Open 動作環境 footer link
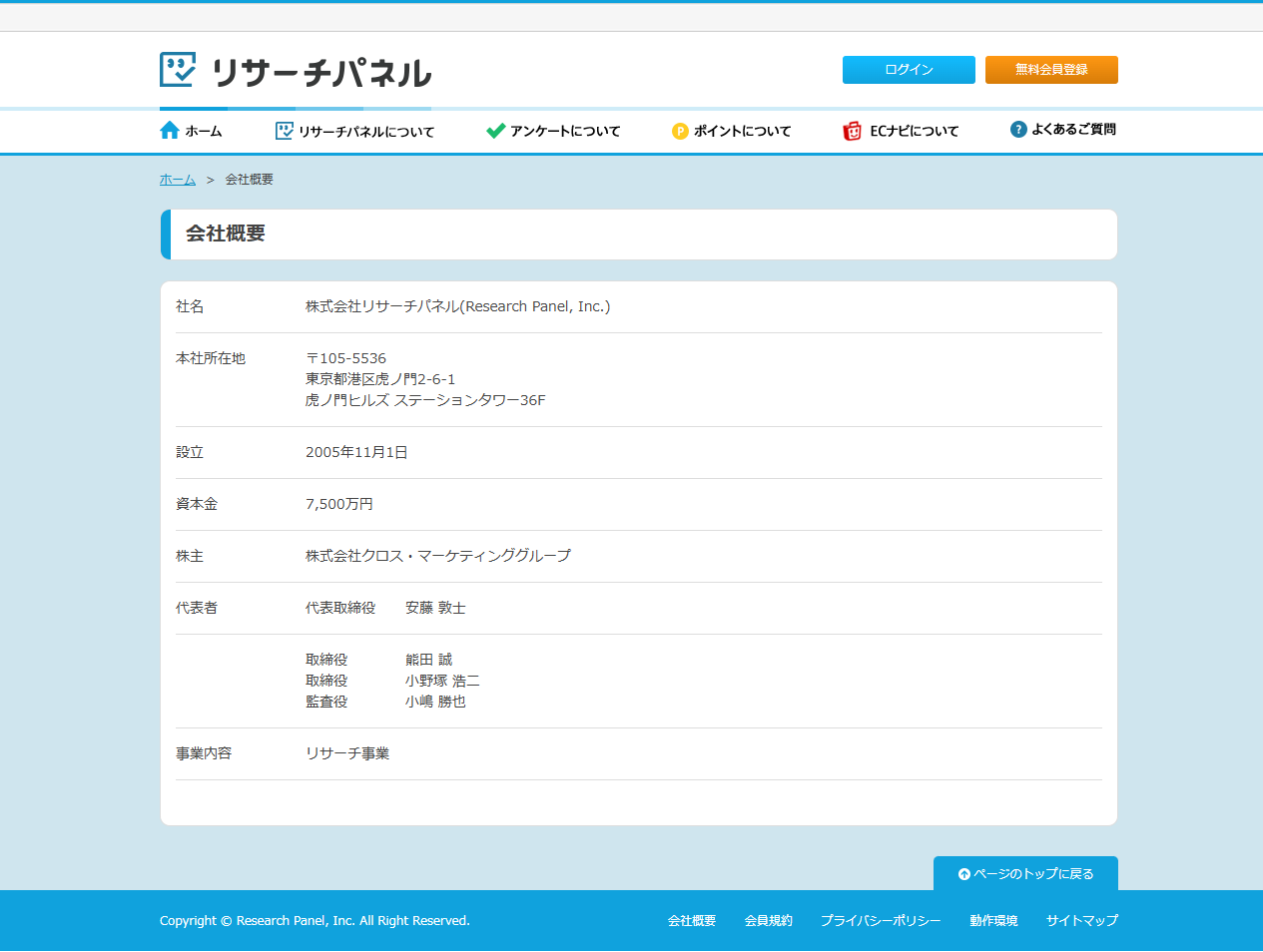 [x=993, y=921]
